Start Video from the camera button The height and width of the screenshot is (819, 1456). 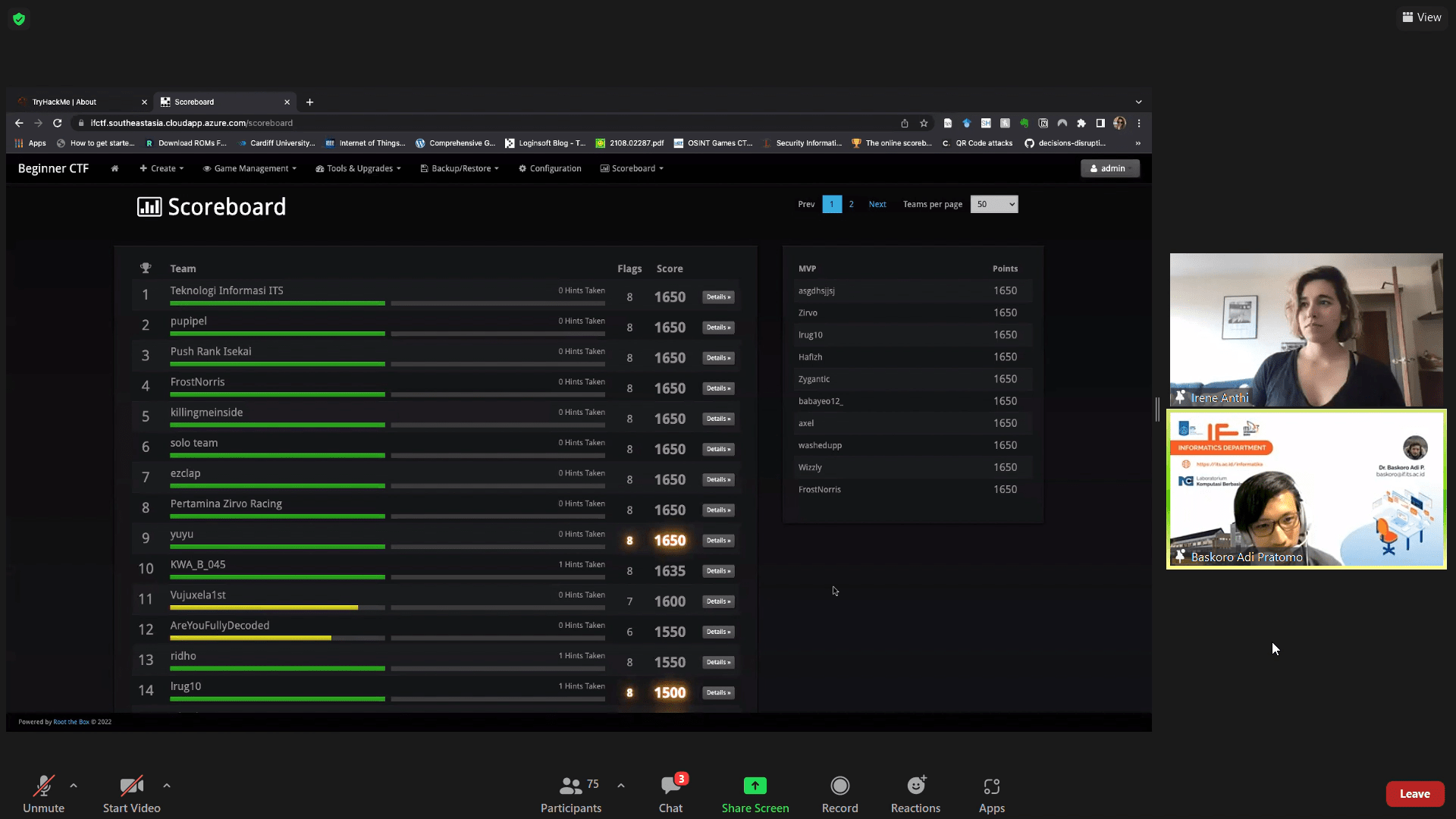(131, 786)
